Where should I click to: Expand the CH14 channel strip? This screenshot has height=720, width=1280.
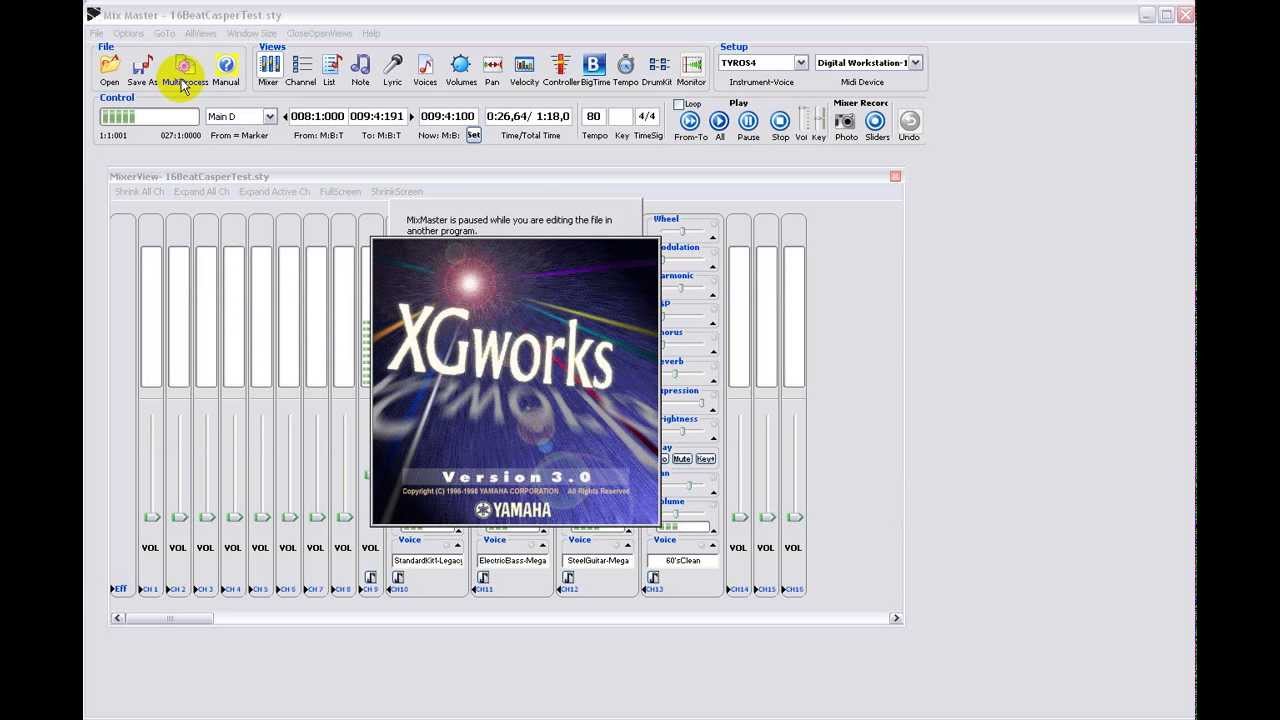[x=729, y=590]
